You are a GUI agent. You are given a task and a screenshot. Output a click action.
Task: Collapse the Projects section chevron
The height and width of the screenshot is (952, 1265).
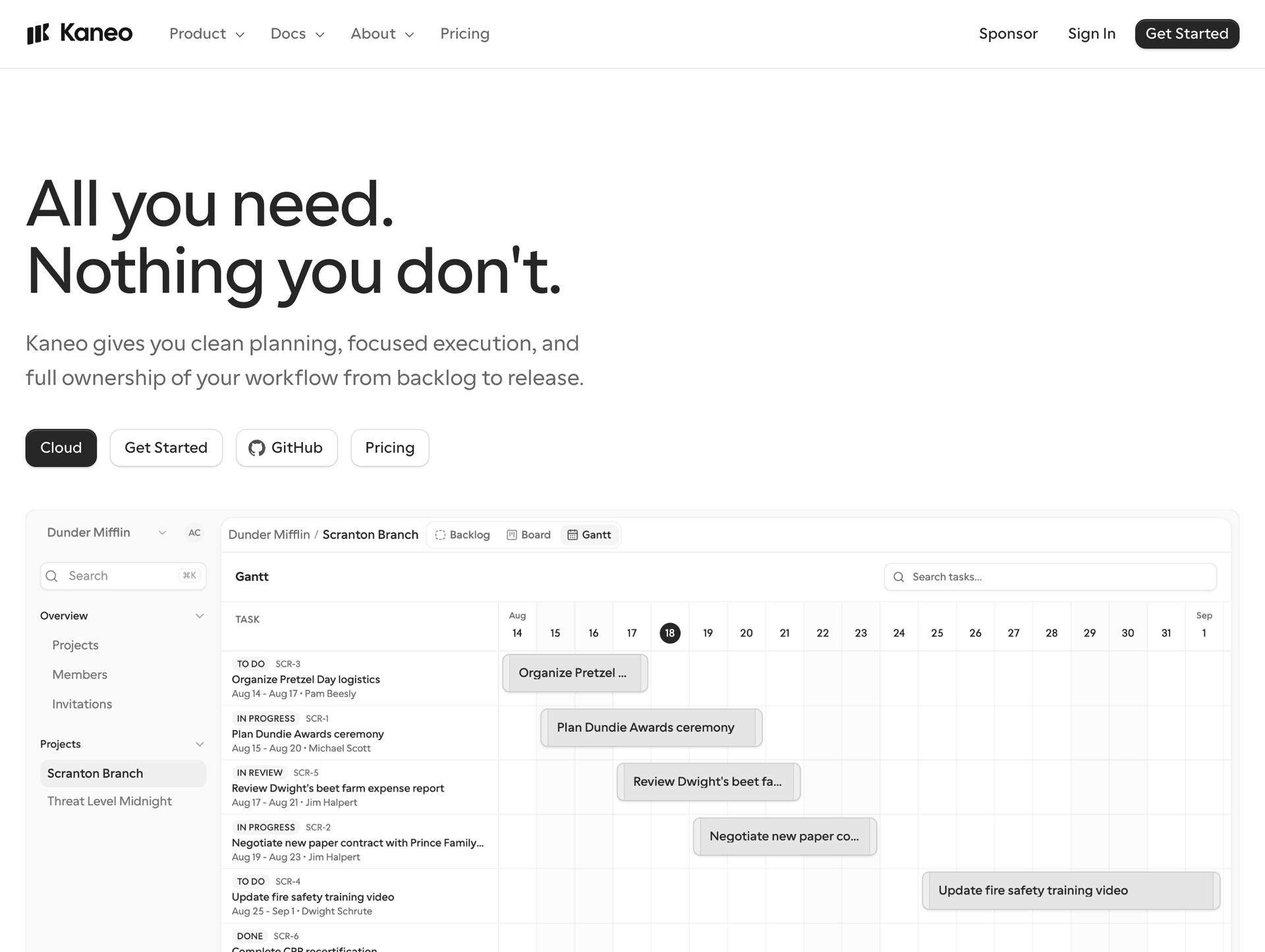pos(200,744)
